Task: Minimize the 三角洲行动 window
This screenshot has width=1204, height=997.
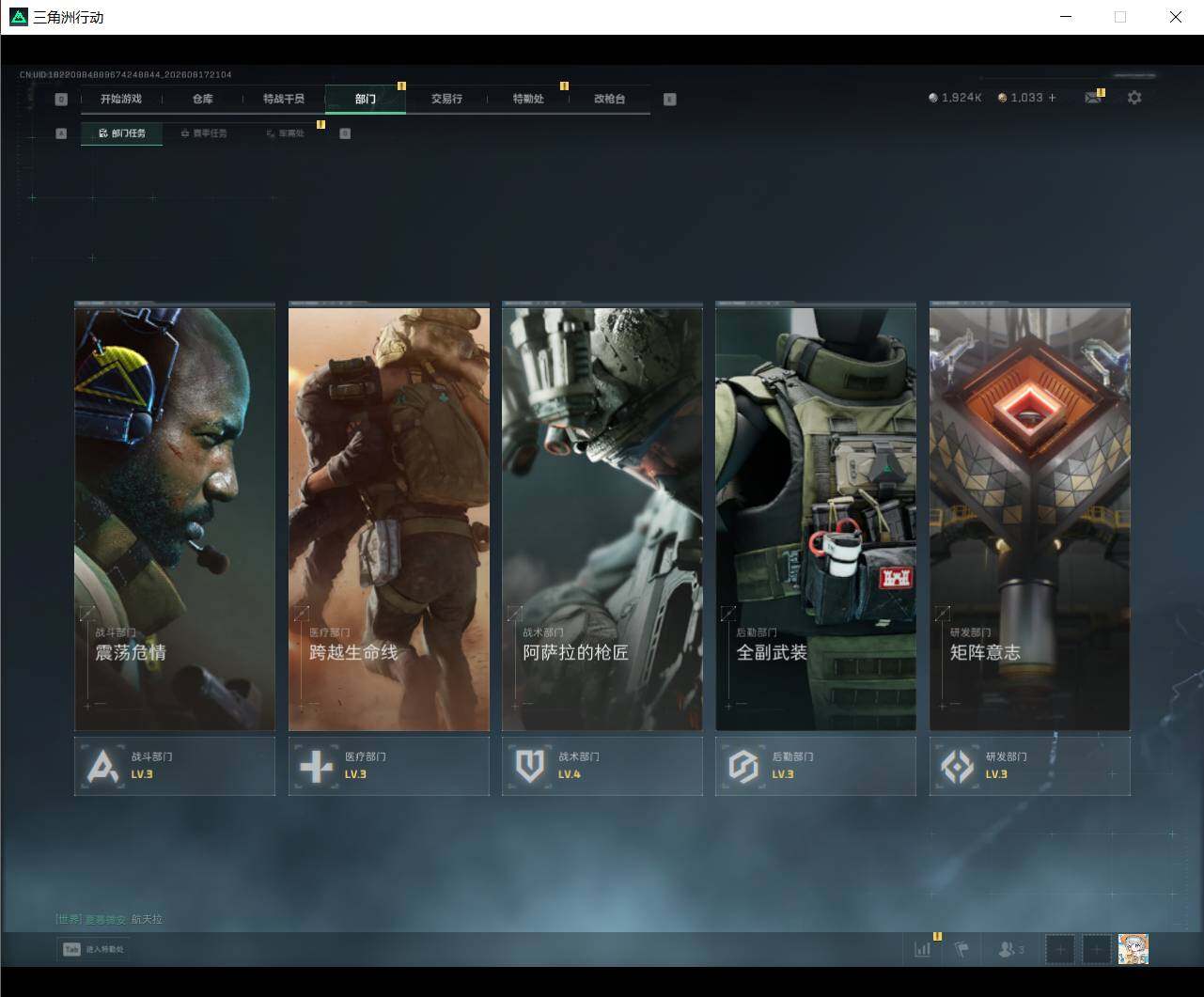Action: (1066, 17)
